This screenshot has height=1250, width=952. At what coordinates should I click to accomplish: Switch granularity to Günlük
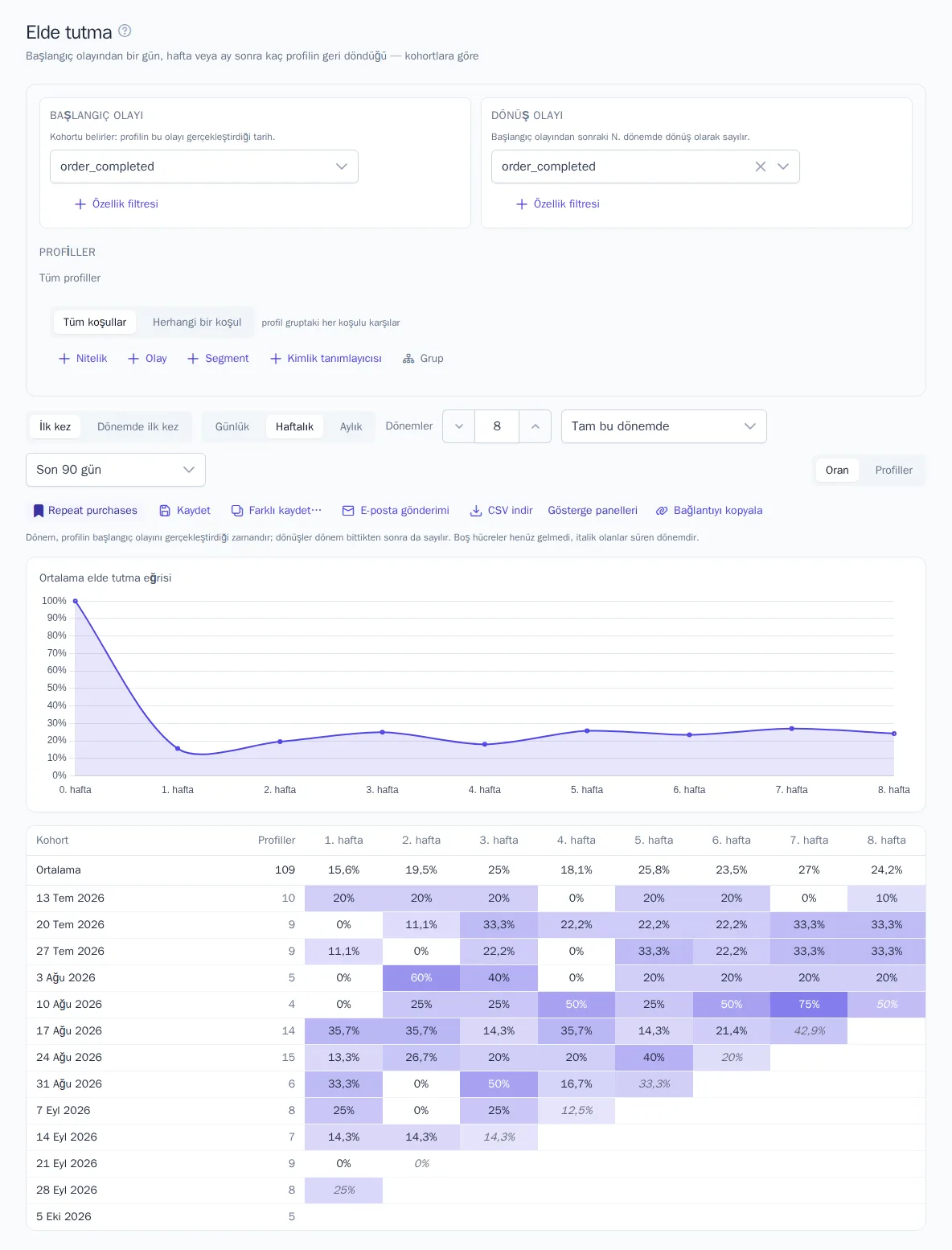tap(232, 427)
